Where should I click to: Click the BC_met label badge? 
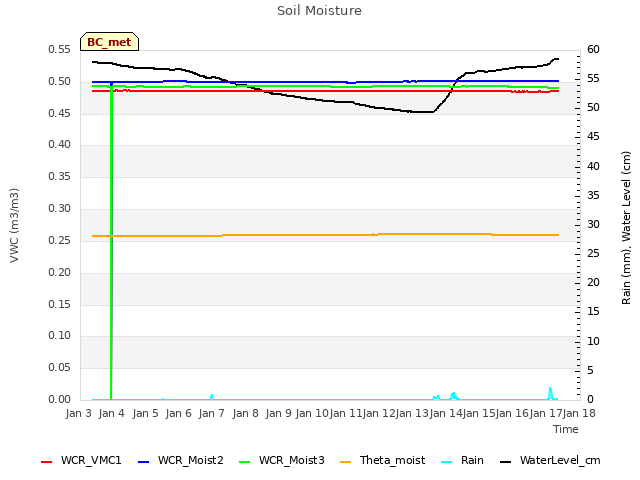(x=109, y=42)
